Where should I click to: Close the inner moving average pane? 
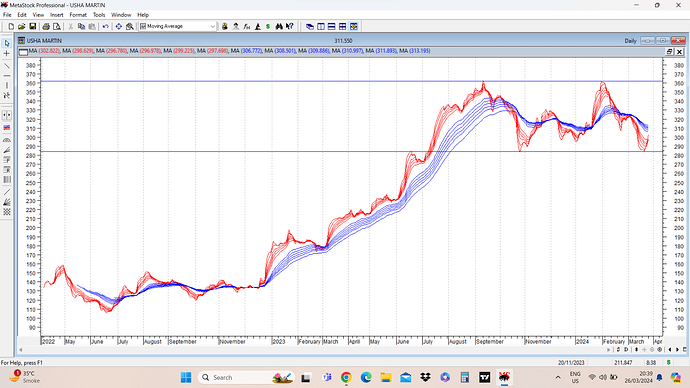click(x=679, y=51)
